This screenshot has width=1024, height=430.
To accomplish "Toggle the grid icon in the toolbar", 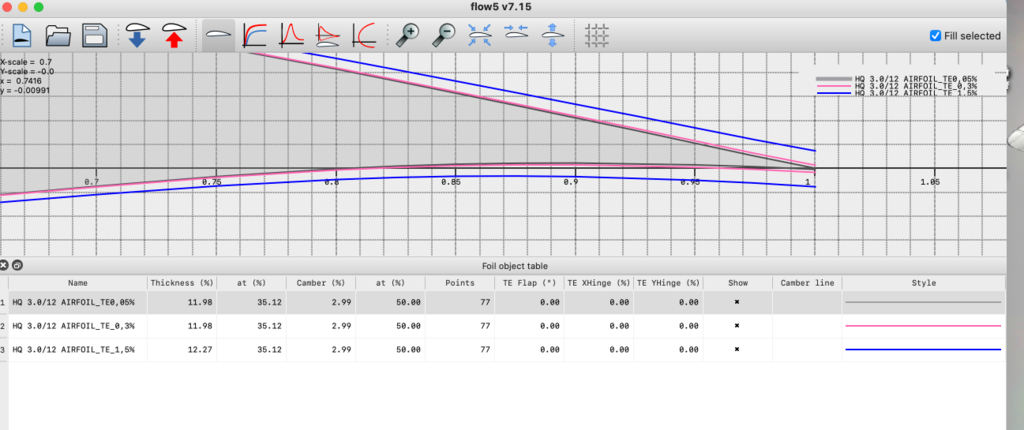I will [x=597, y=36].
